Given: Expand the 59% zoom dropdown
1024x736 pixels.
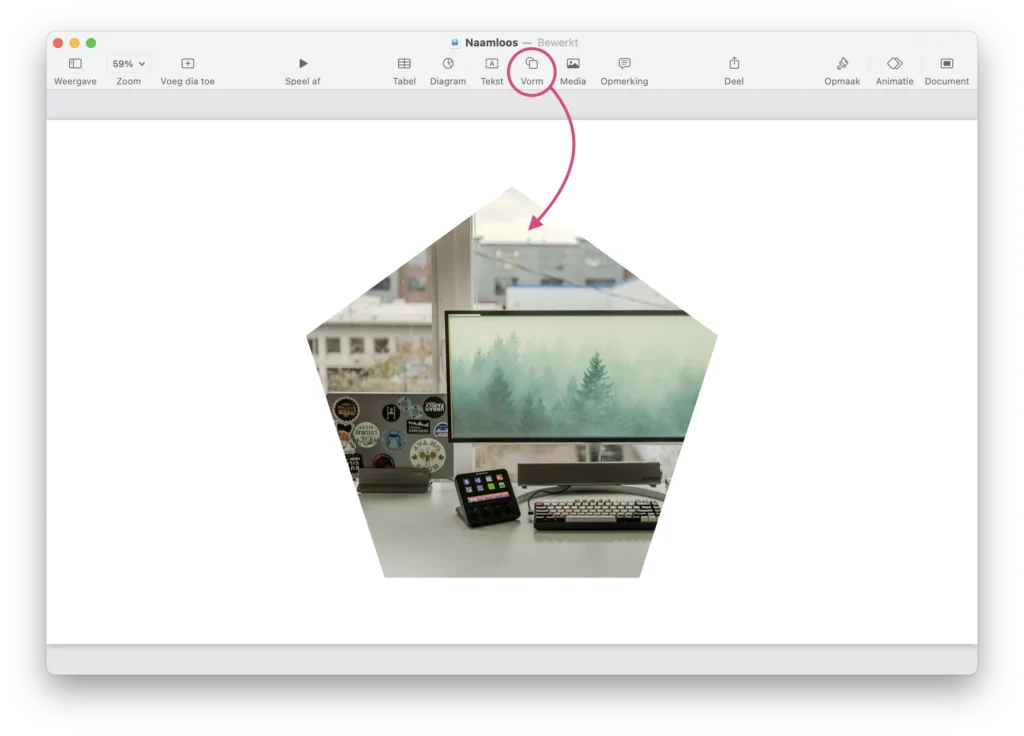Looking at the screenshot, I should (128, 64).
